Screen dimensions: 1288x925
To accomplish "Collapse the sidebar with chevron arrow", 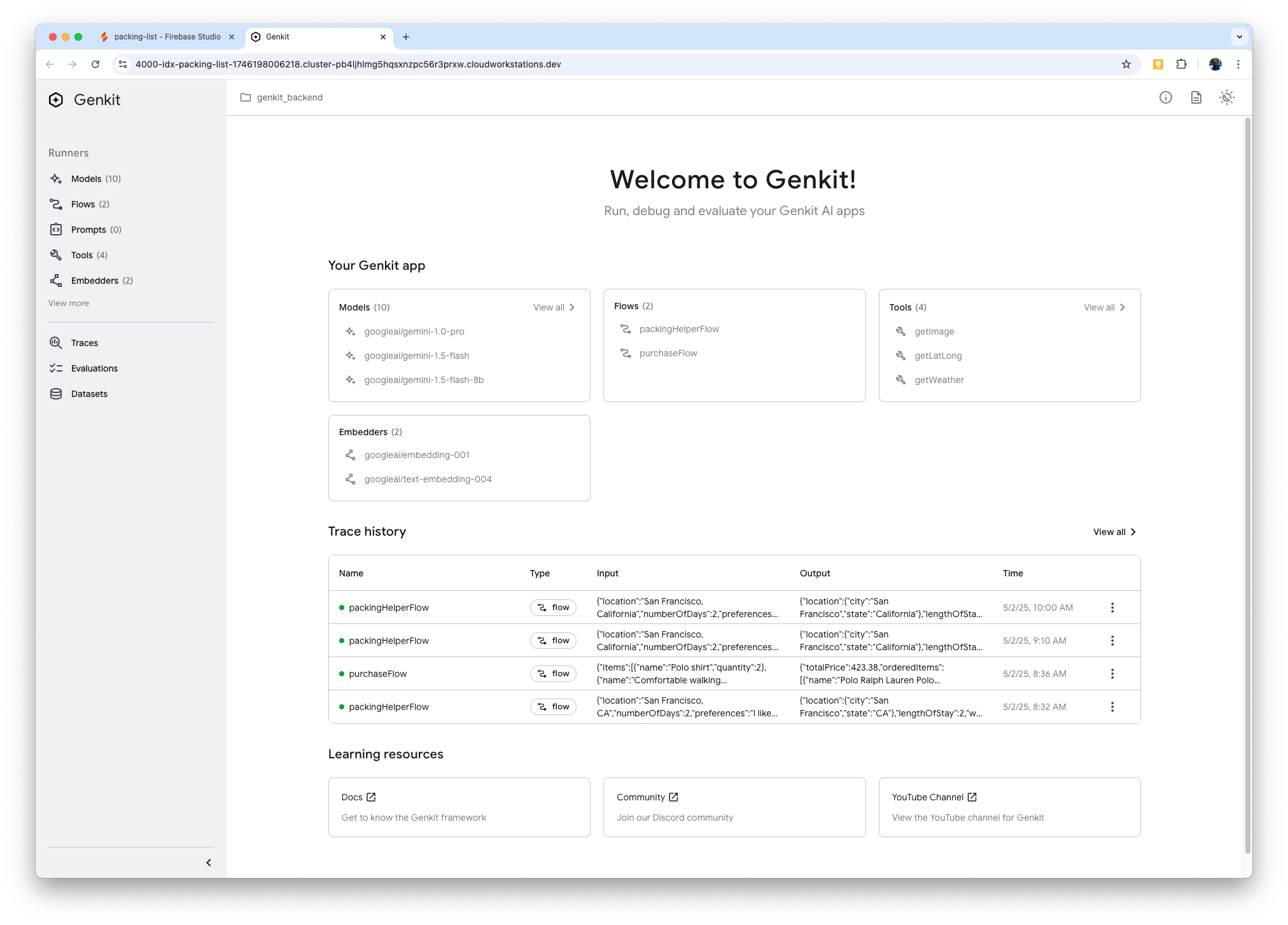I will tap(209, 863).
